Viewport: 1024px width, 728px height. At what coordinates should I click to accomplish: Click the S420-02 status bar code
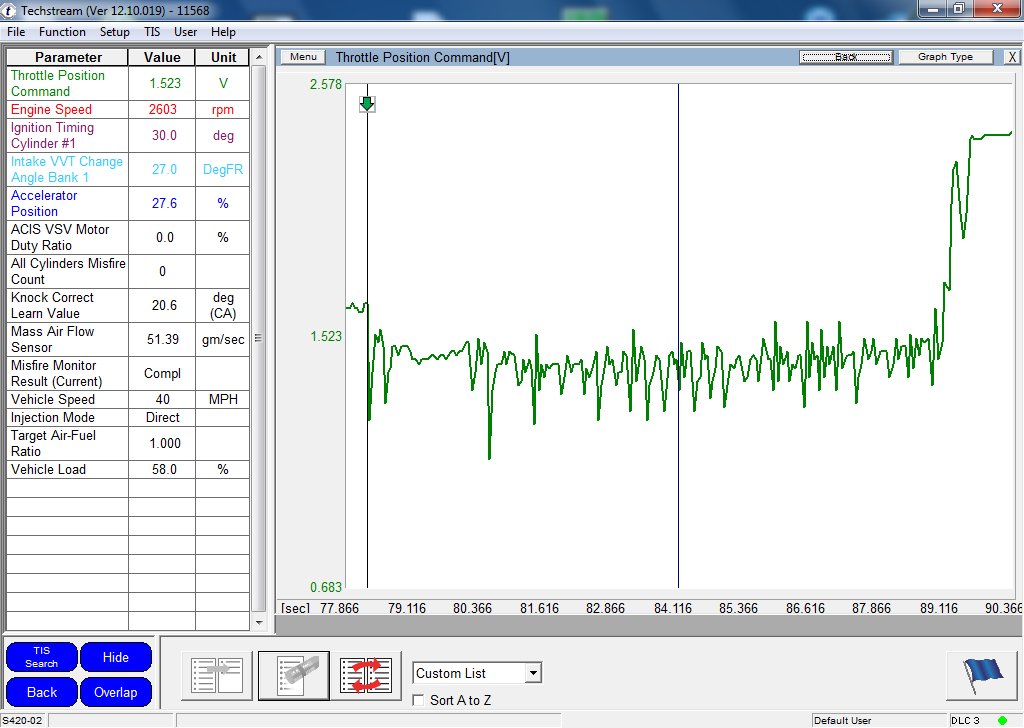point(22,720)
